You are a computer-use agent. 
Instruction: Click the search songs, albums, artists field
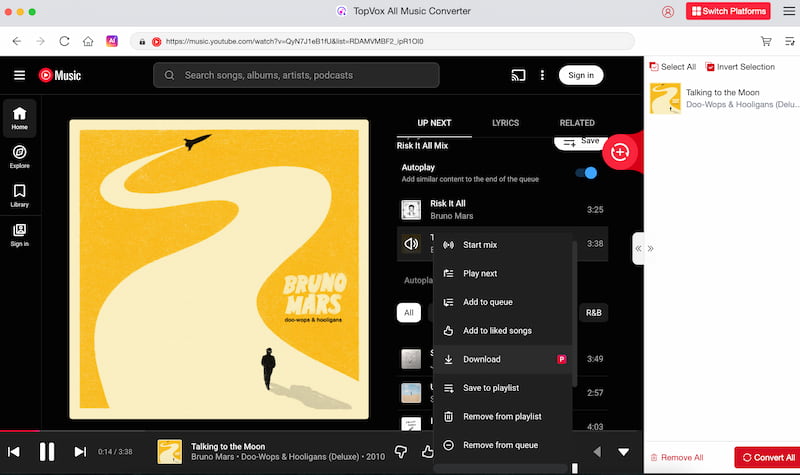[x=296, y=76]
